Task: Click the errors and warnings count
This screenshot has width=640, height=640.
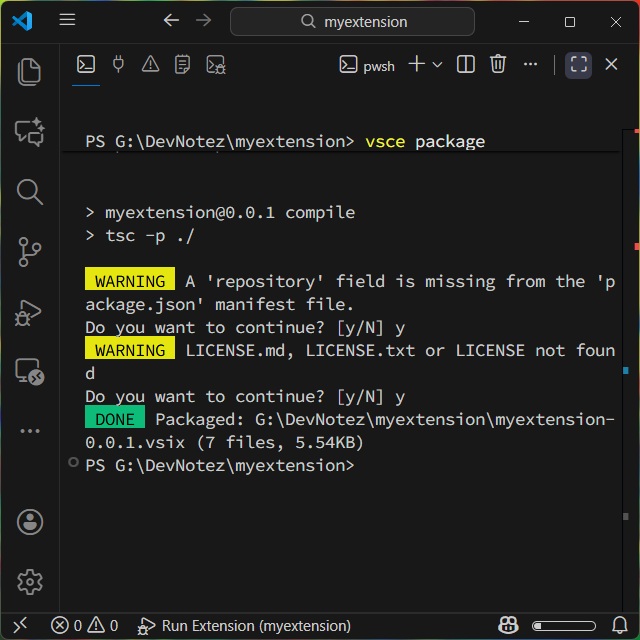Action: coord(85,625)
